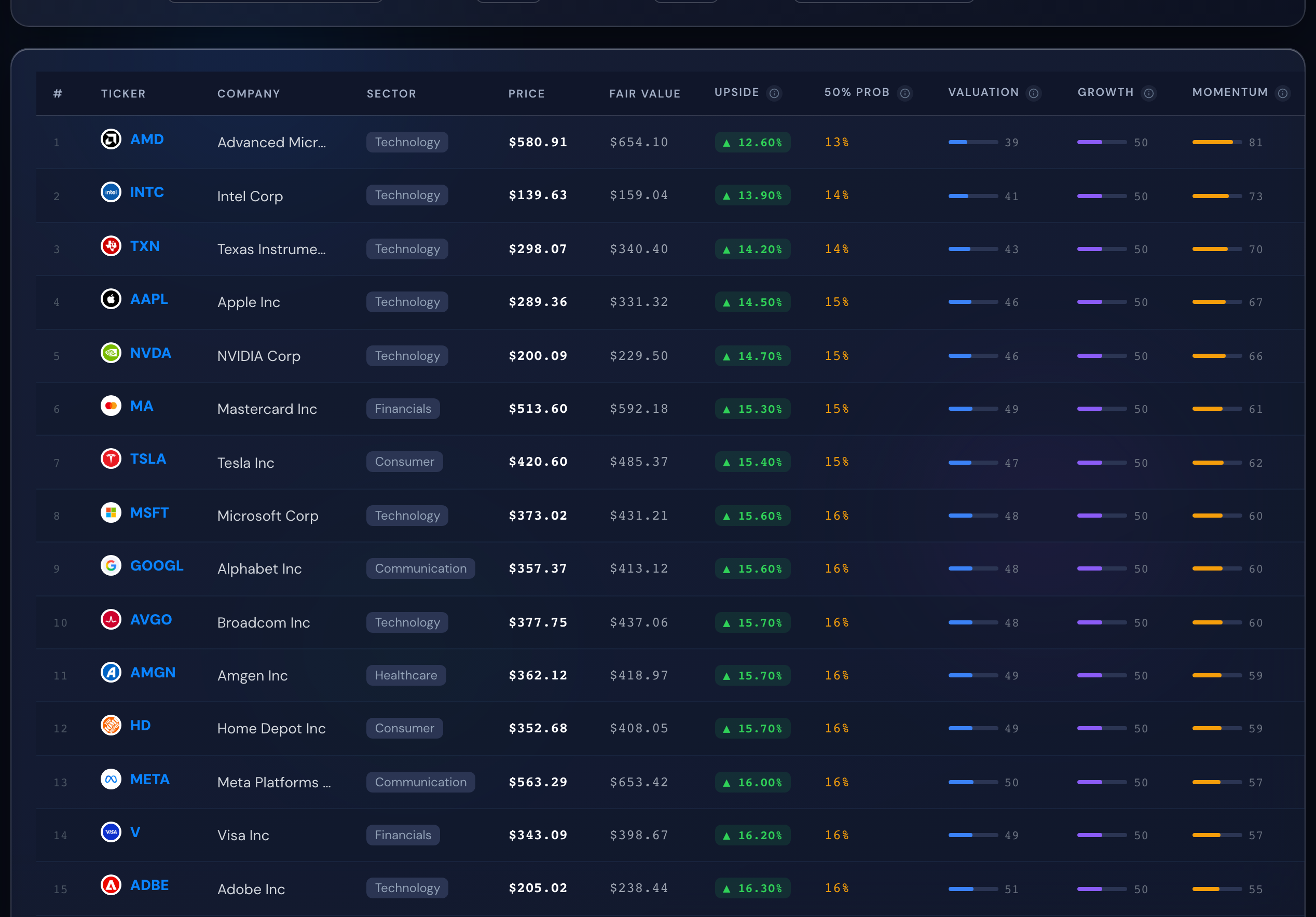Image resolution: width=1316 pixels, height=917 pixels.
Task: Sort by the Upside column header
Action: (x=736, y=92)
